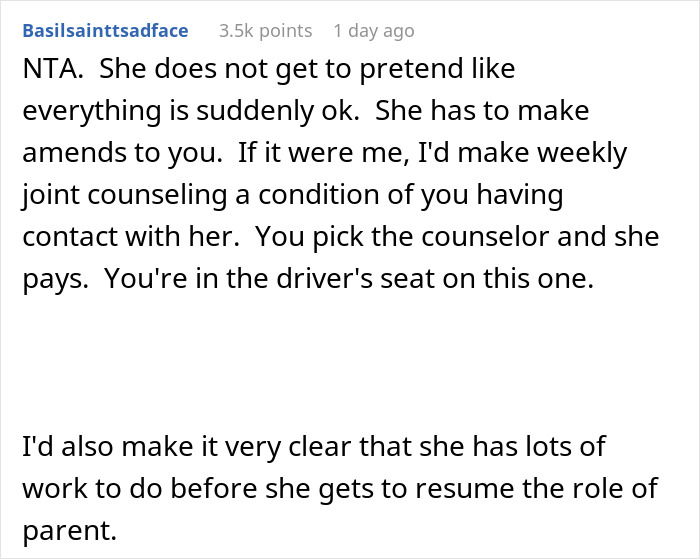Screen dimensions: 700x559
Task: Click the 1 day ago timestamp
Action: pos(373,31)
